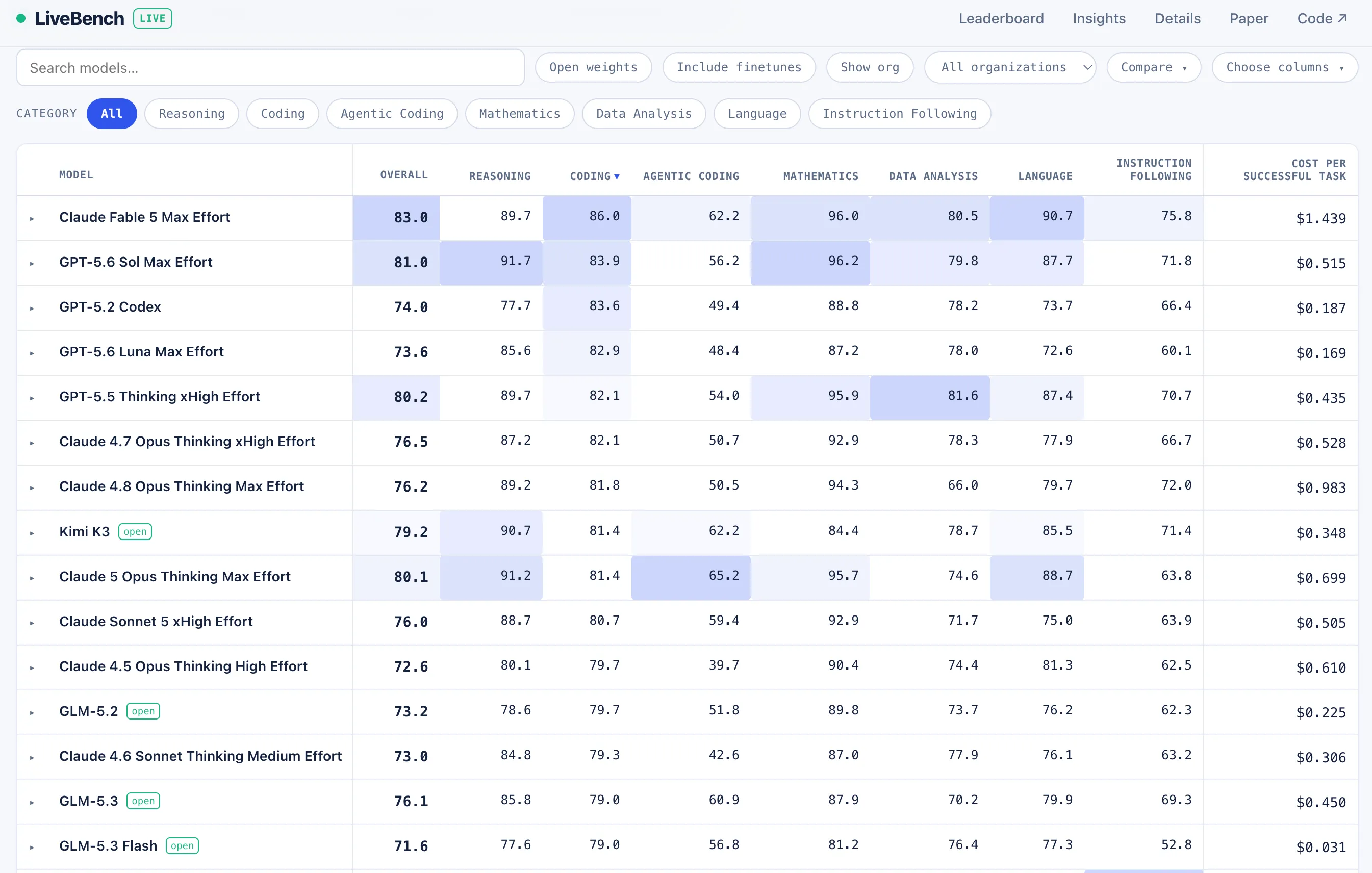Image resolution: width=1372 pixels, height=873 pixels.
Task: Expand the GPT-5.2 Codex row
Action: pyautogui.click(x=32, y=309)
